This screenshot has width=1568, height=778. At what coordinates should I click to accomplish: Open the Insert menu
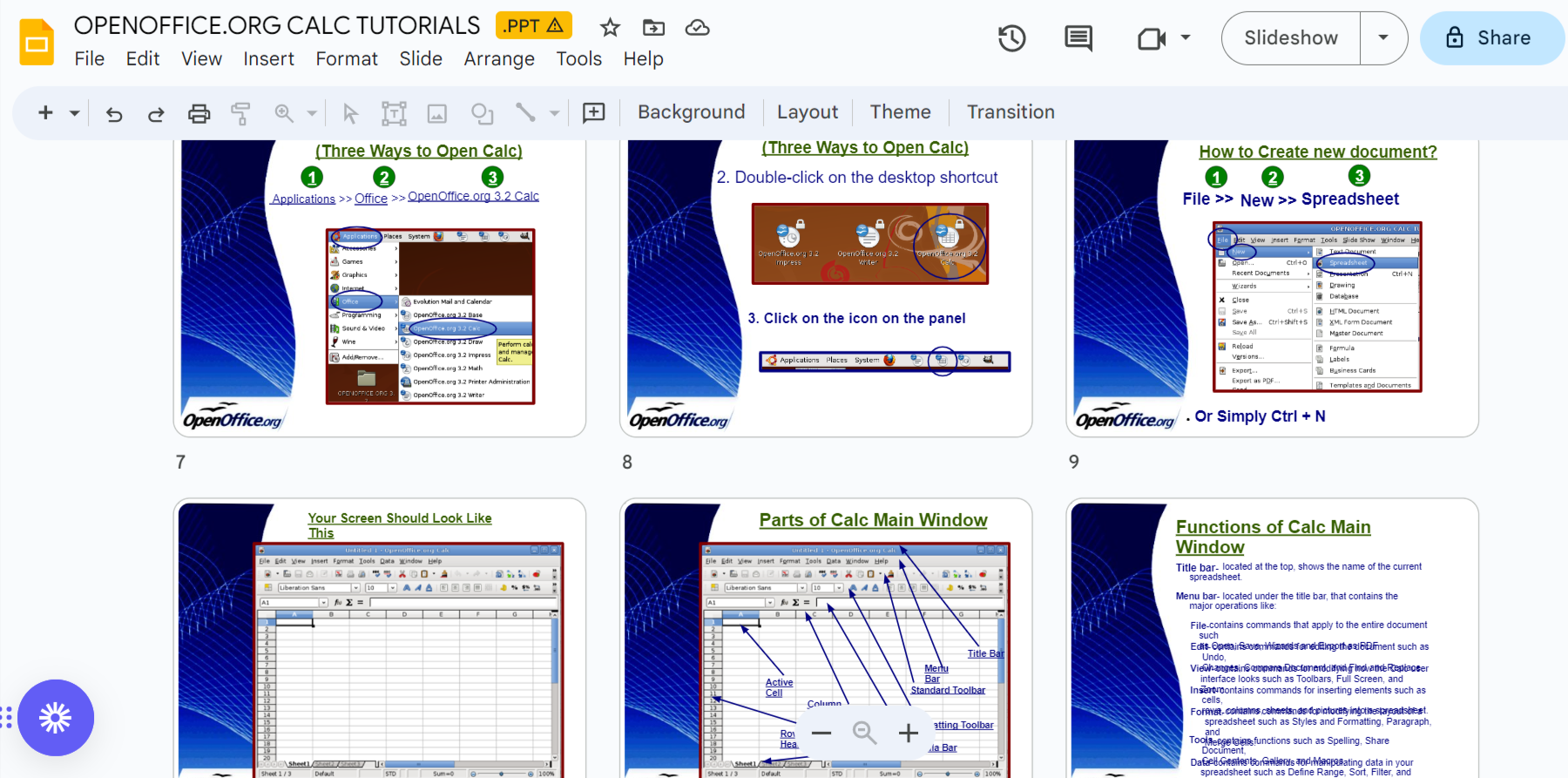click(268, 59)
